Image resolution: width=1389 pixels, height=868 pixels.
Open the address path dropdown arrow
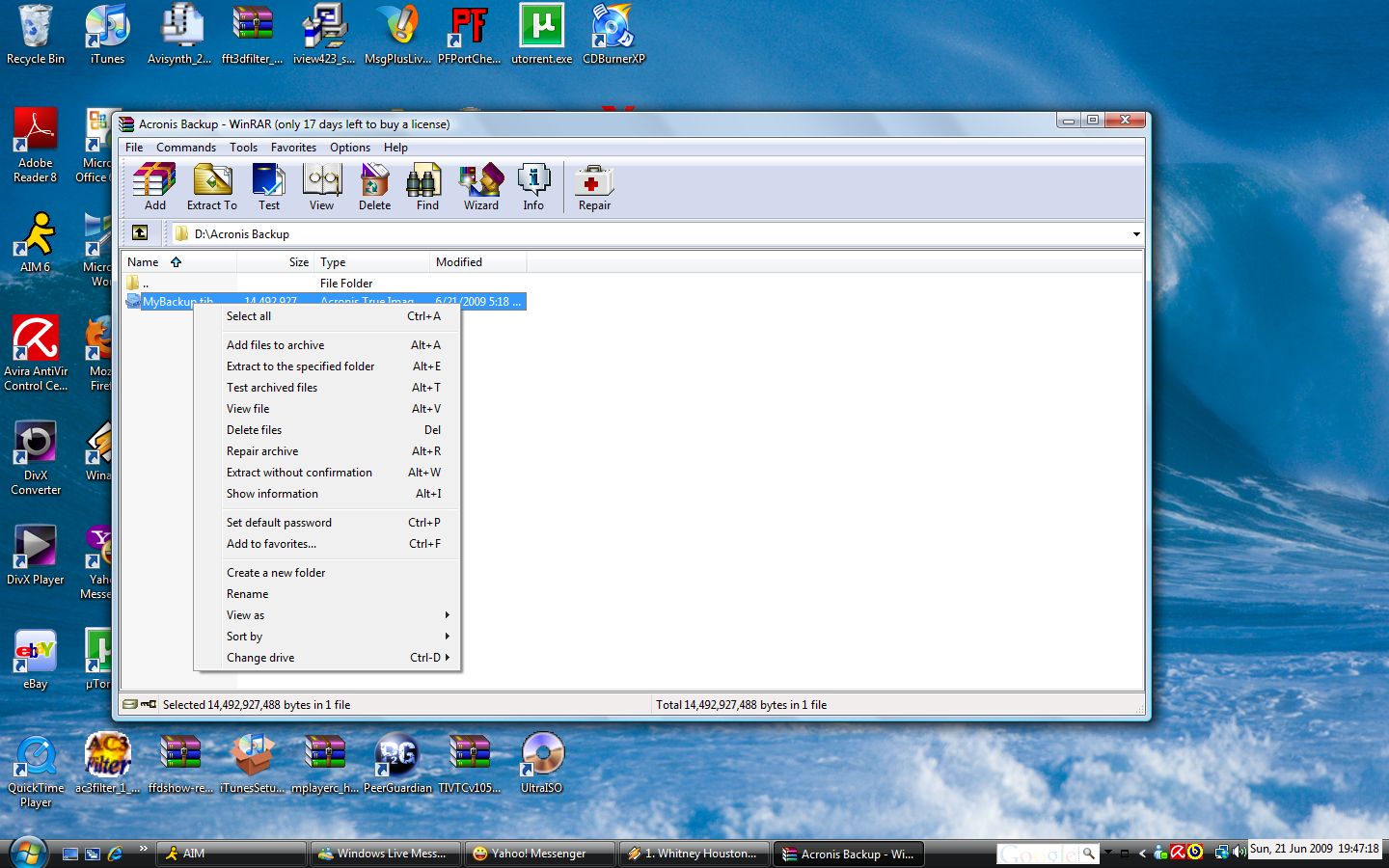pos(1135,233)
